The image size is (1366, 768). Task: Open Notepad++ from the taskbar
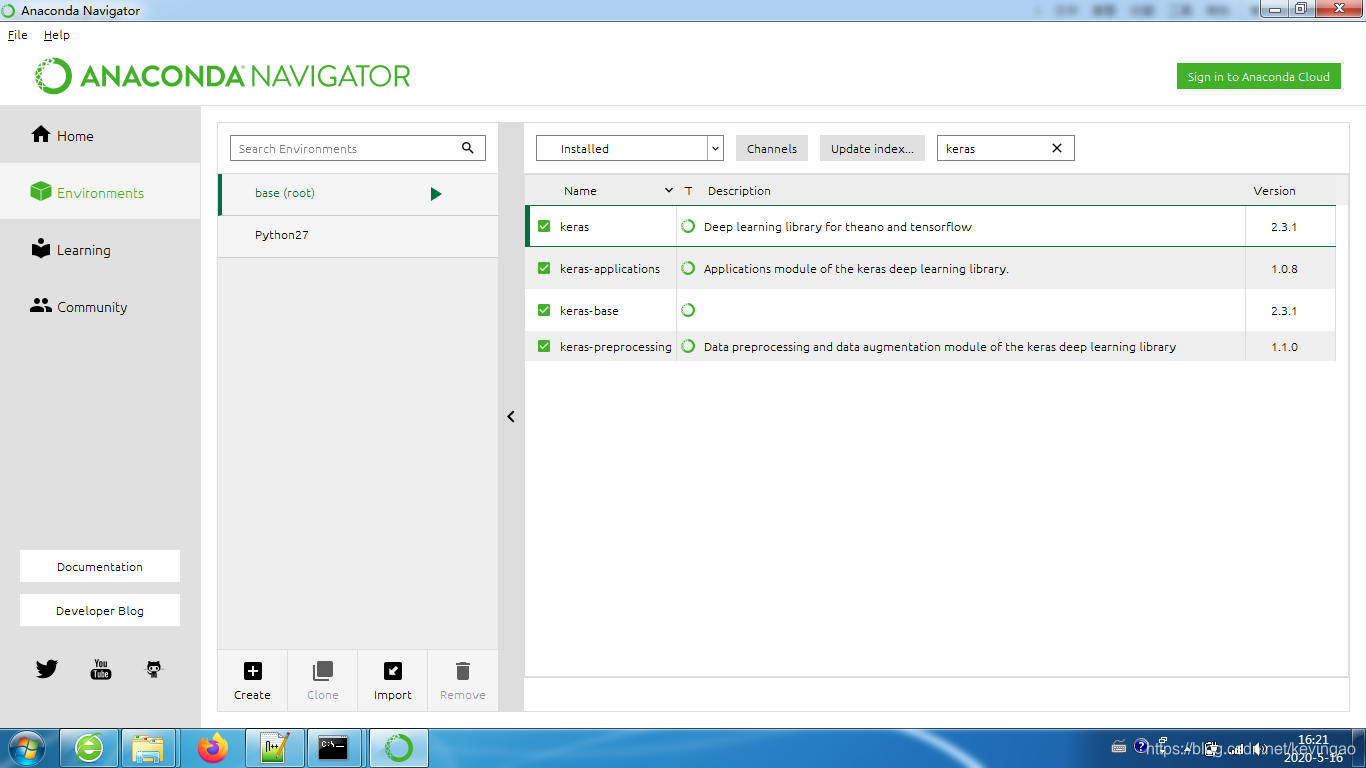point(273,748)
